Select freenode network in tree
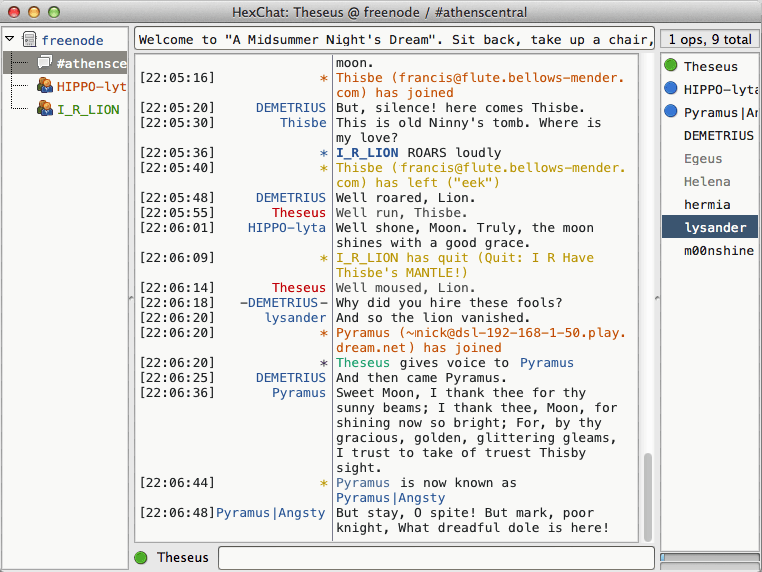The width and height of the screenshot is (762, 572). pos(72,40)
